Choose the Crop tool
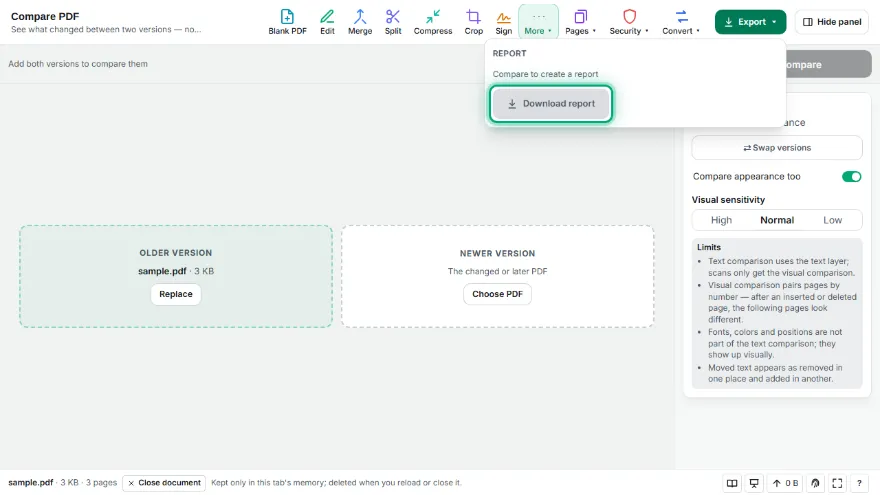The height and width of the screenshot is (495, 880). (474, 22)
